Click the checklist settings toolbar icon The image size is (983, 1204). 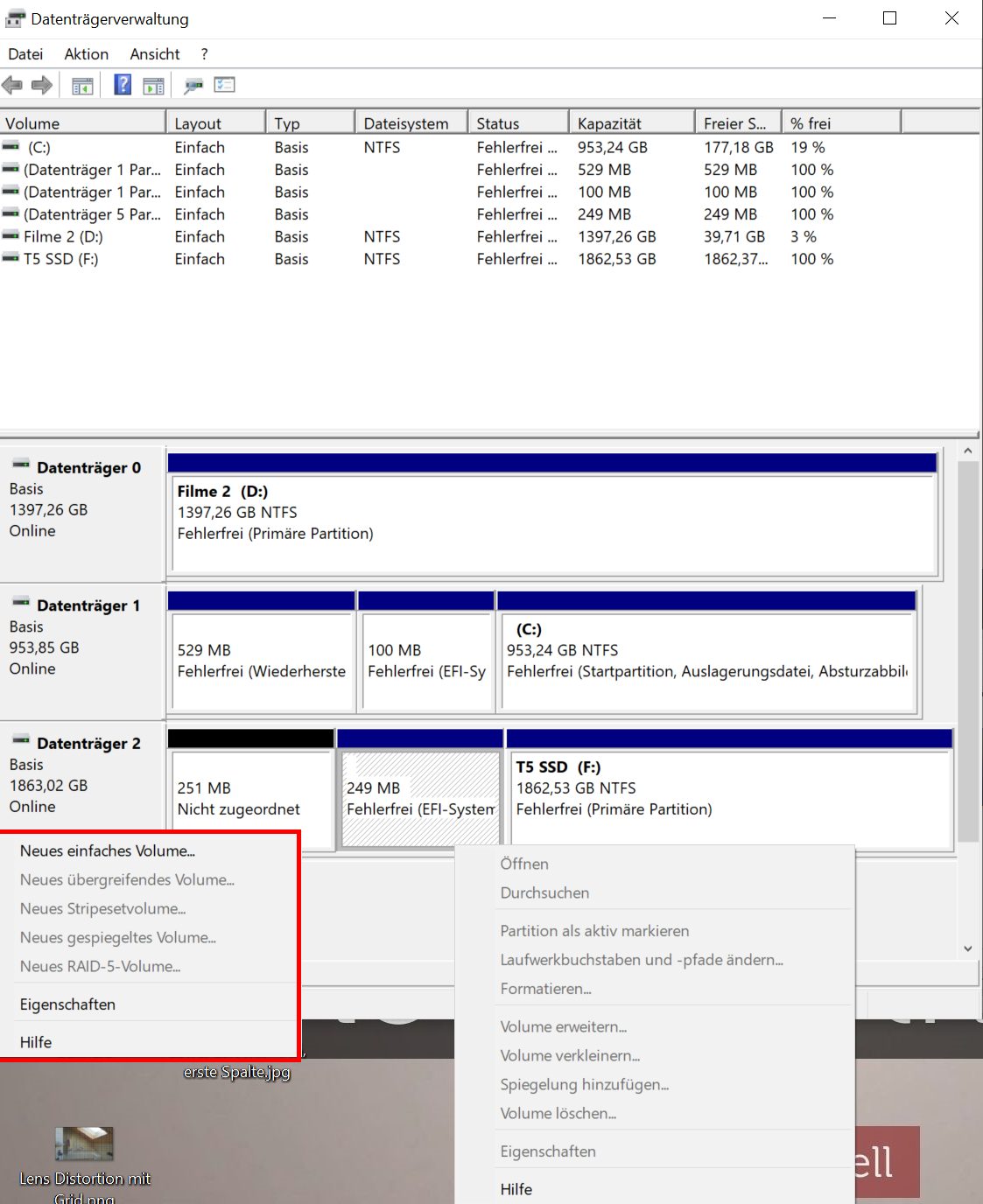pos(225,85)
